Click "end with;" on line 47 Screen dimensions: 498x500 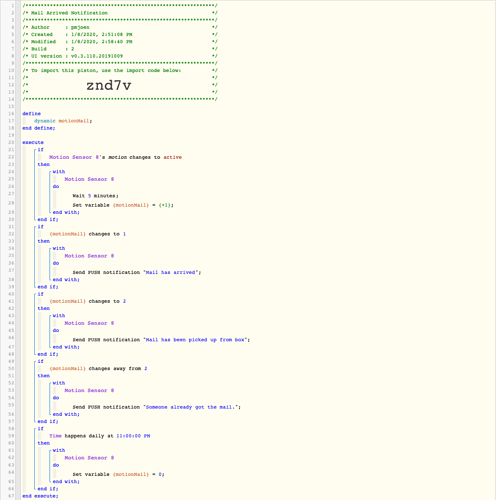pyautogui.click(x=66, y=347)
